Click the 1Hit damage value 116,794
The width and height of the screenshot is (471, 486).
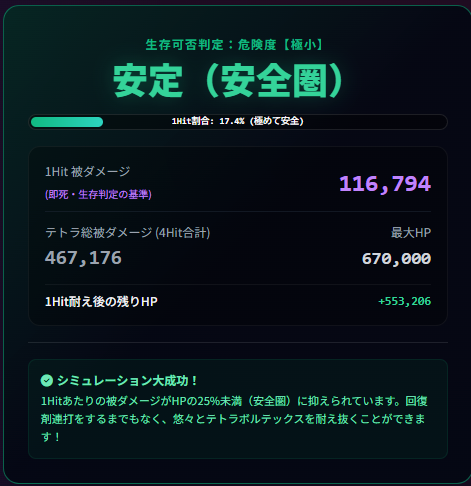[385, 184]
